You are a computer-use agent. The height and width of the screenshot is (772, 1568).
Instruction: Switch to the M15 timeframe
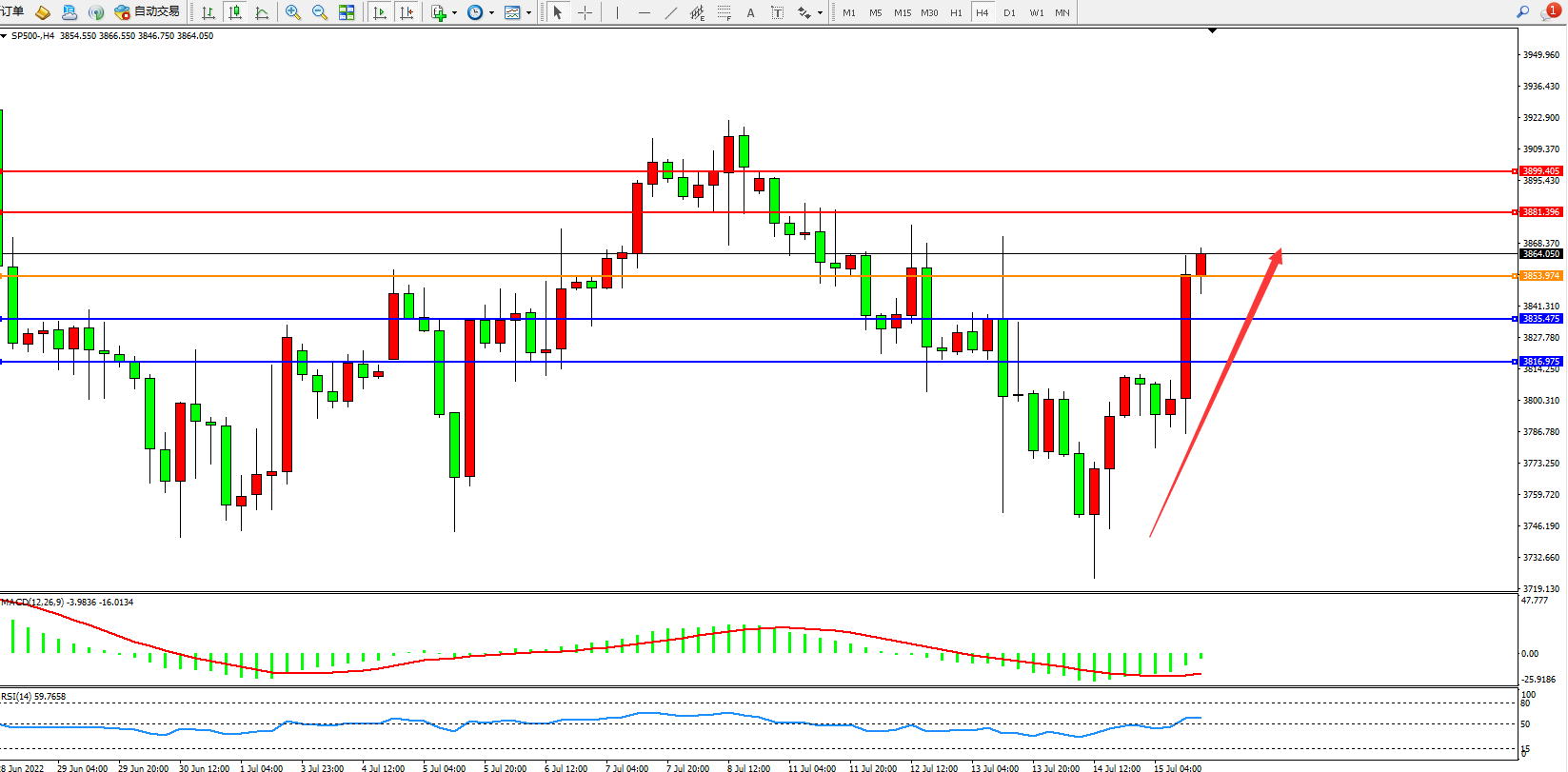pos(902,12)
